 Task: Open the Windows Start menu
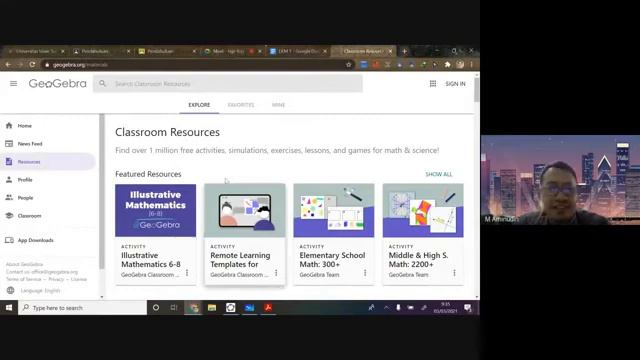click(x=9, y=308)
